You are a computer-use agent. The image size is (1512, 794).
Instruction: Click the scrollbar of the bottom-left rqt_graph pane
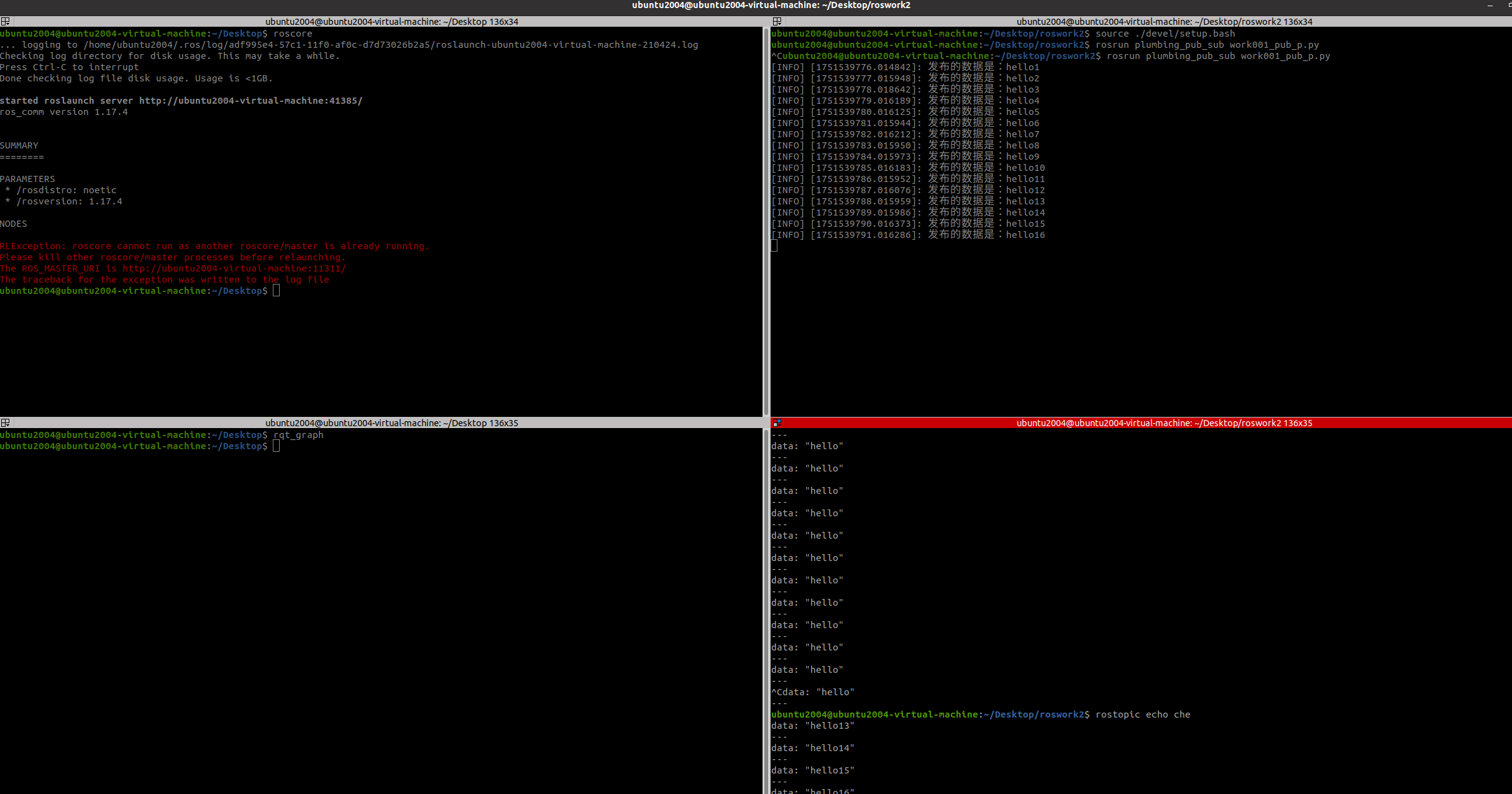pos(764,609)
